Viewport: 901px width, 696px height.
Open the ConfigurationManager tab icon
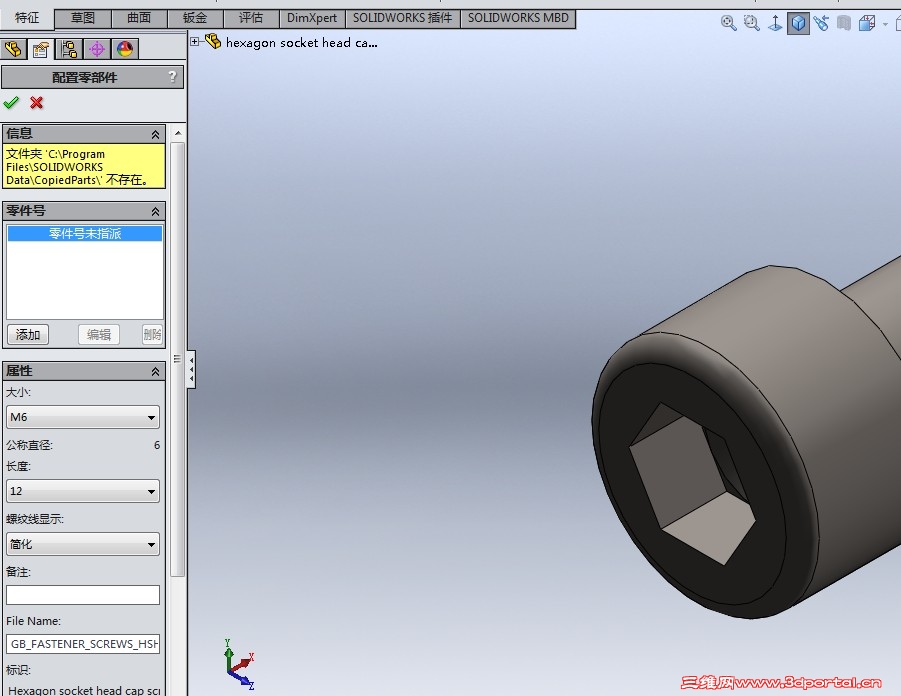[x=69, y=49]
